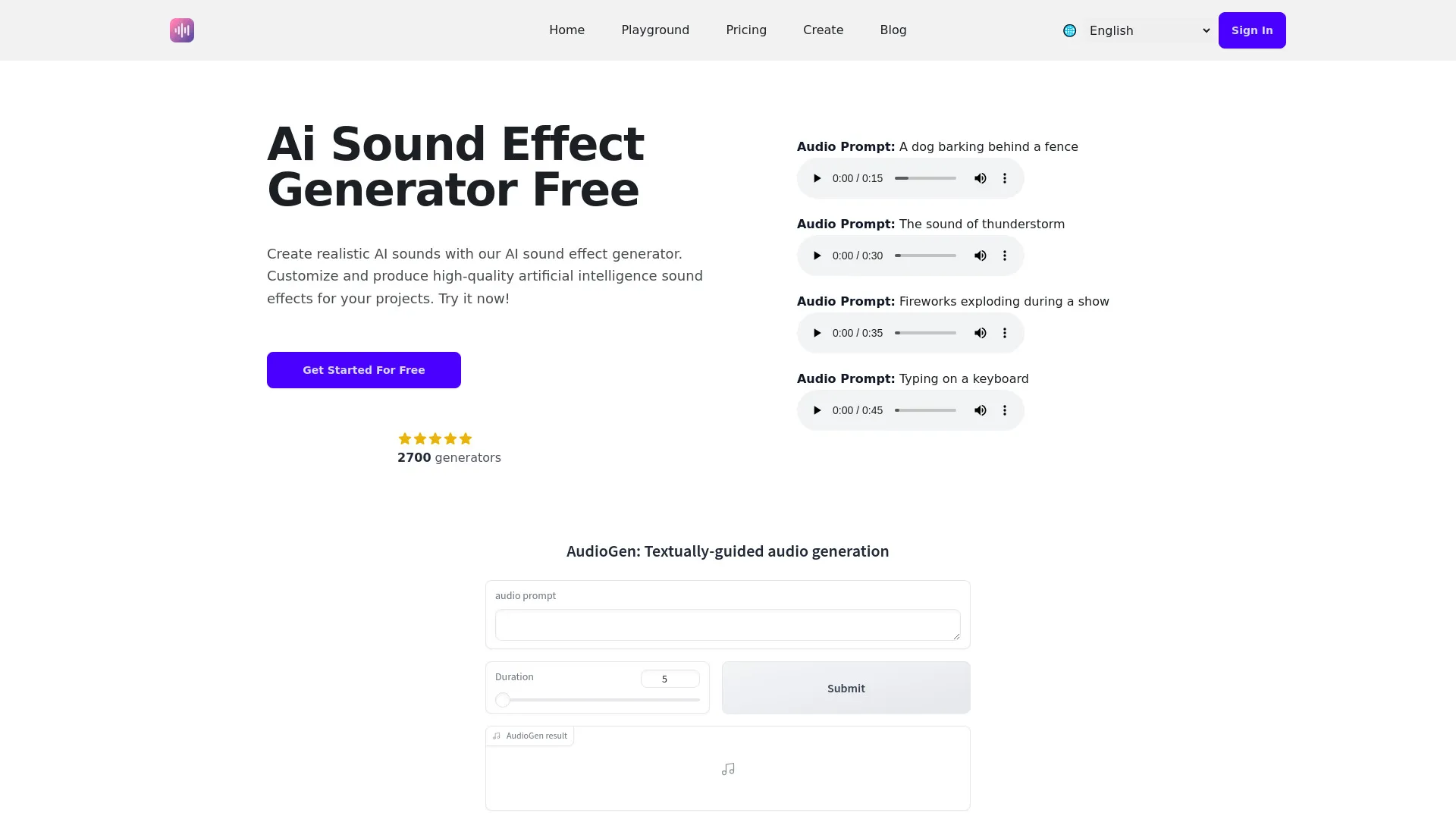The width and height of the screenshot is (1456, 819).
Task: Click the Blog menu item
Action: tap(893, 30)
